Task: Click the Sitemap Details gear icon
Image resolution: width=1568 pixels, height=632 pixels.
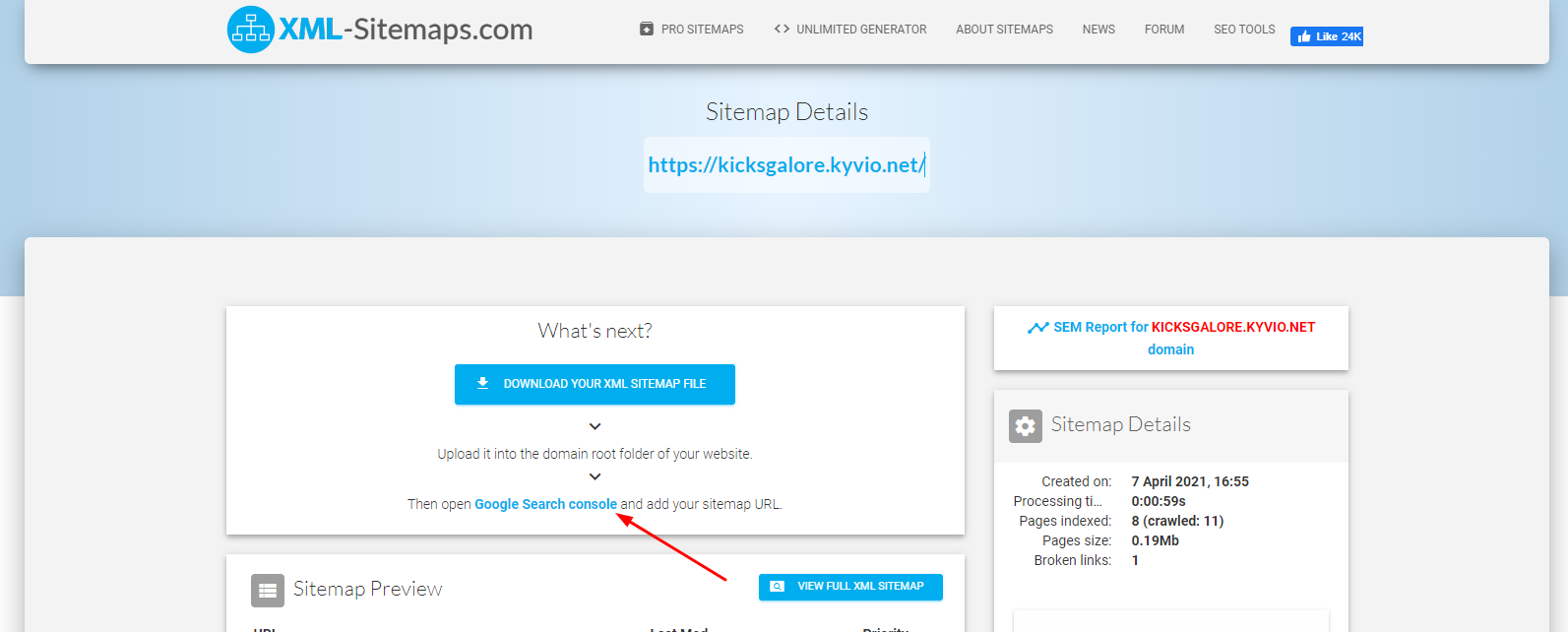Action: coord(1026,426)
